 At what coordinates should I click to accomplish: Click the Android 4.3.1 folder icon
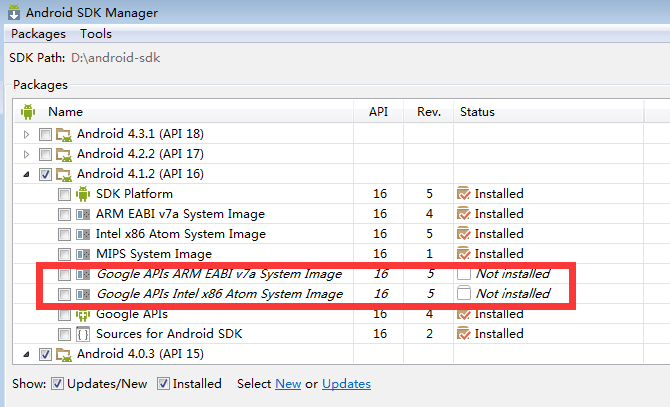point(64,134)
